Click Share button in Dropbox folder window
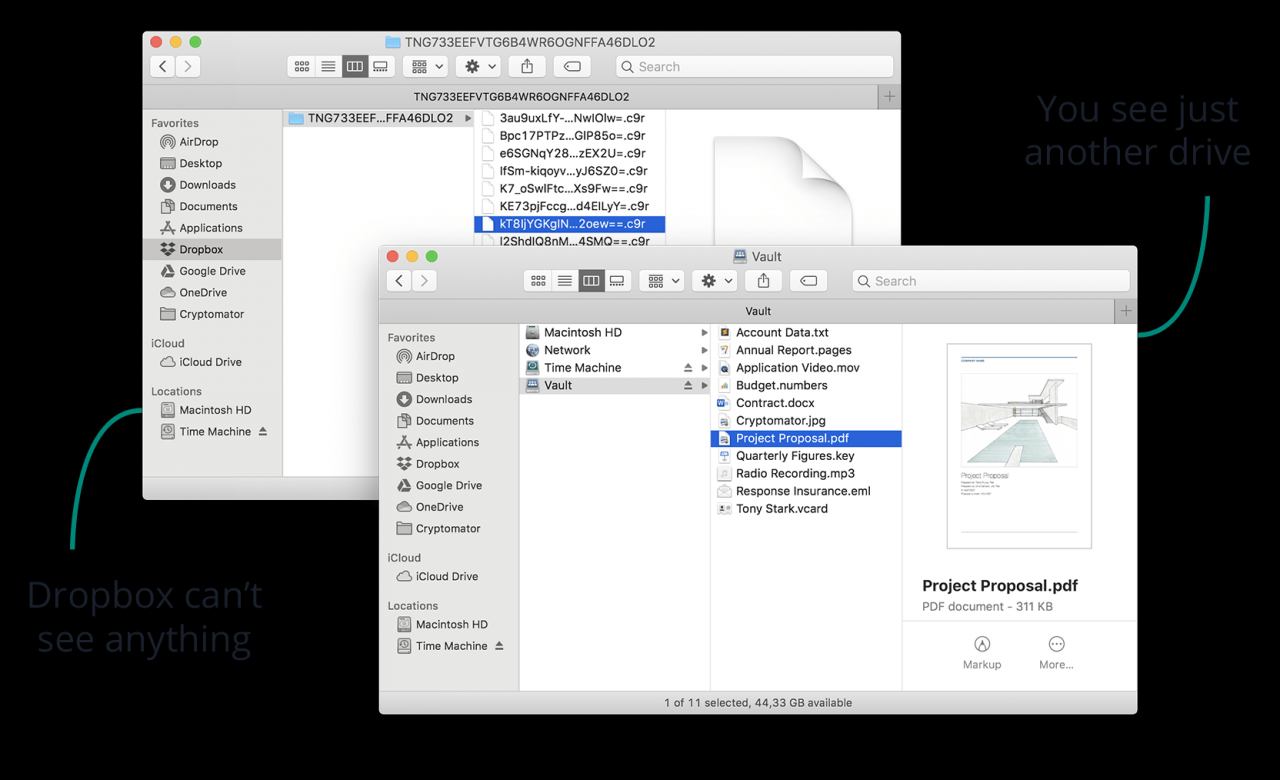The height and width of the screenshot is (780, 1280). click(527, 67)
